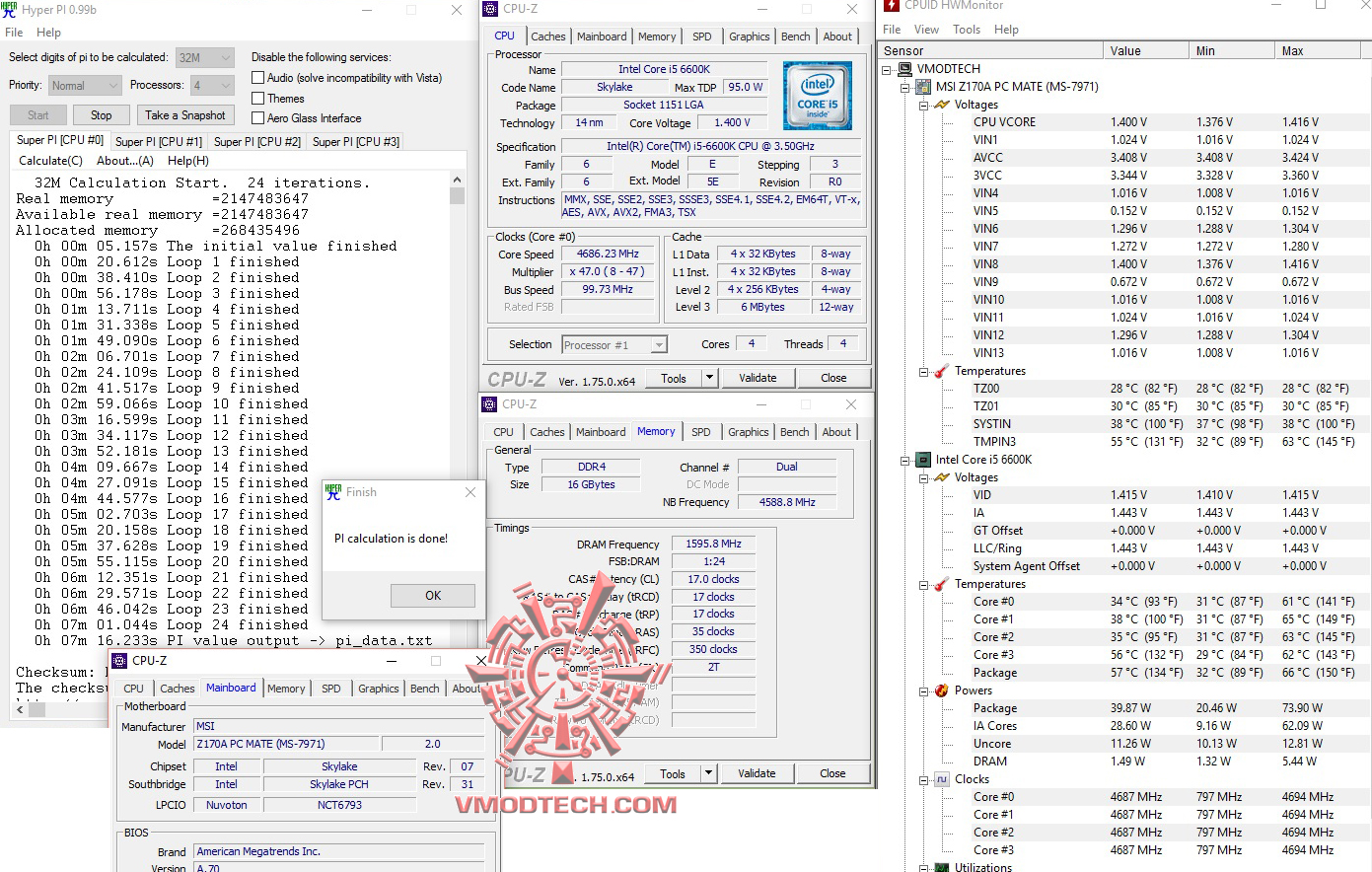Screen dimensions: 1372x872
Task: Open the Calculate(C) menu in Super PI
Action: tap(51, 161)
